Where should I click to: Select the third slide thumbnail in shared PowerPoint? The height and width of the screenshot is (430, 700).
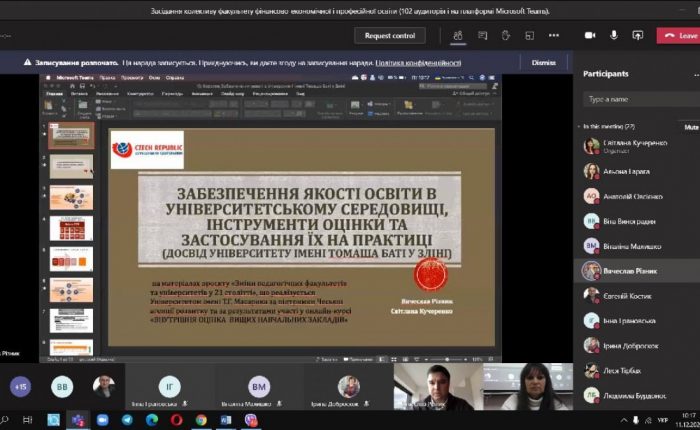point(71,197)
